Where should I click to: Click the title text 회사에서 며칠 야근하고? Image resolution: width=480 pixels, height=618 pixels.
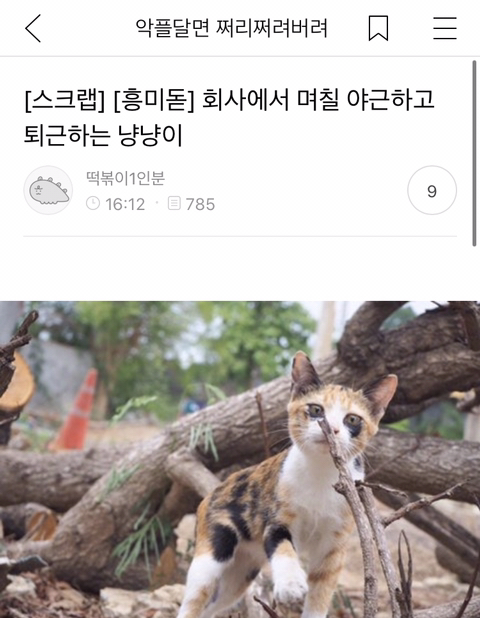[x=318, y=100]
